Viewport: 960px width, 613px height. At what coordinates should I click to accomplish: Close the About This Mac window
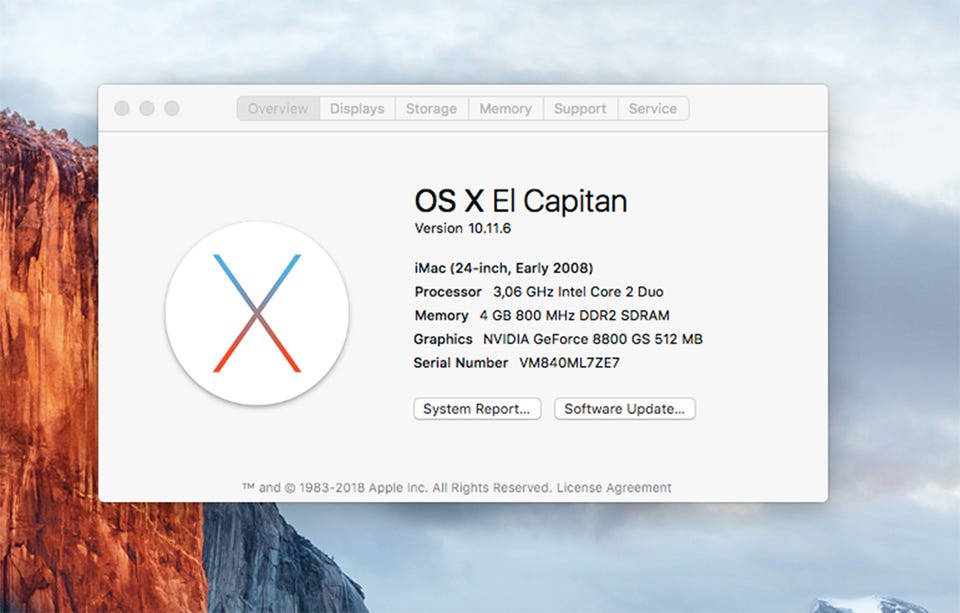tap(122, 108)
